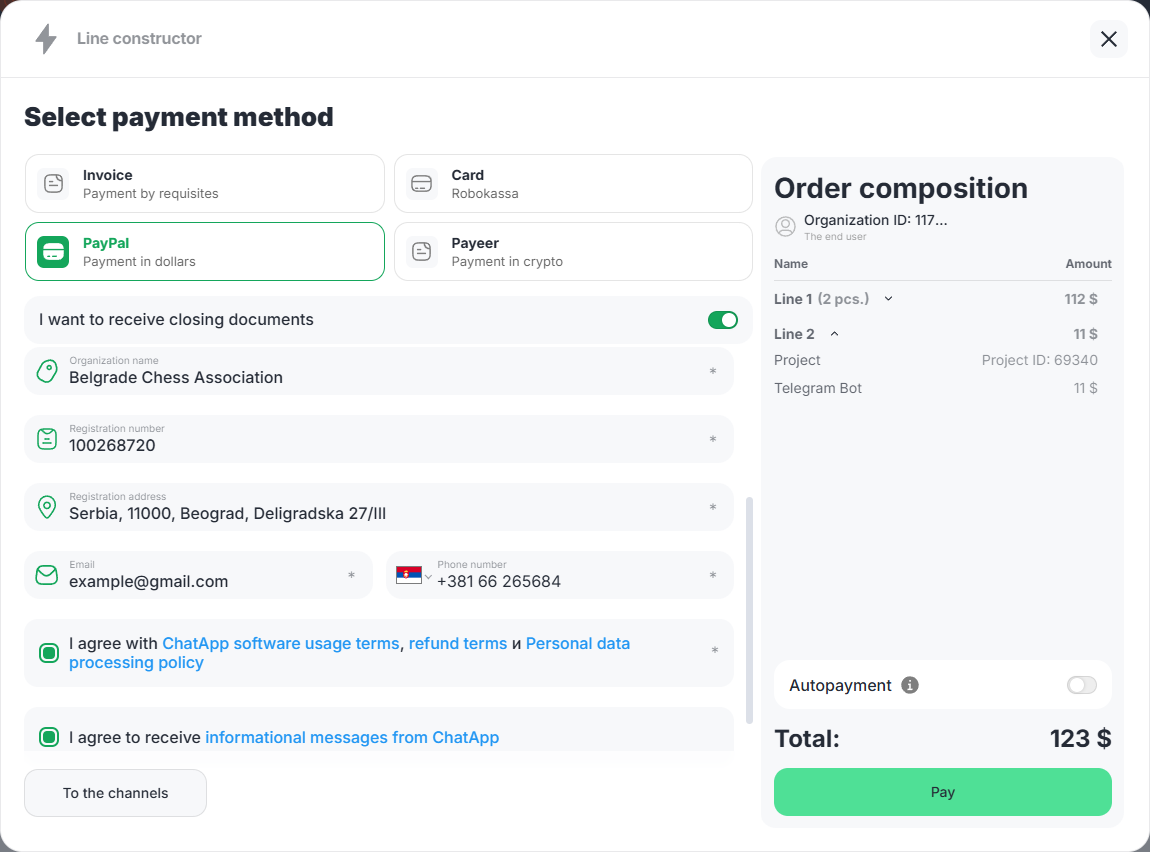
Task: Click the Autopayment info icon
Action: pyautogui.click(x=909, y=685)
